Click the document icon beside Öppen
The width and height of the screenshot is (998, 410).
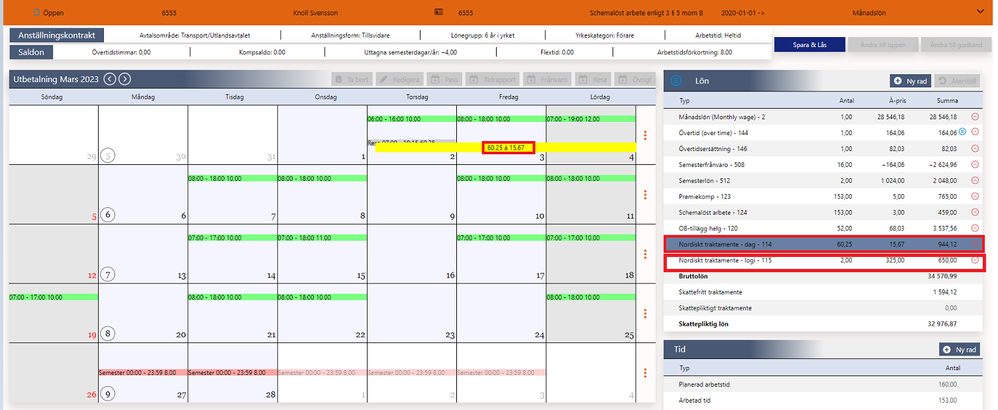tap(36, 13)
